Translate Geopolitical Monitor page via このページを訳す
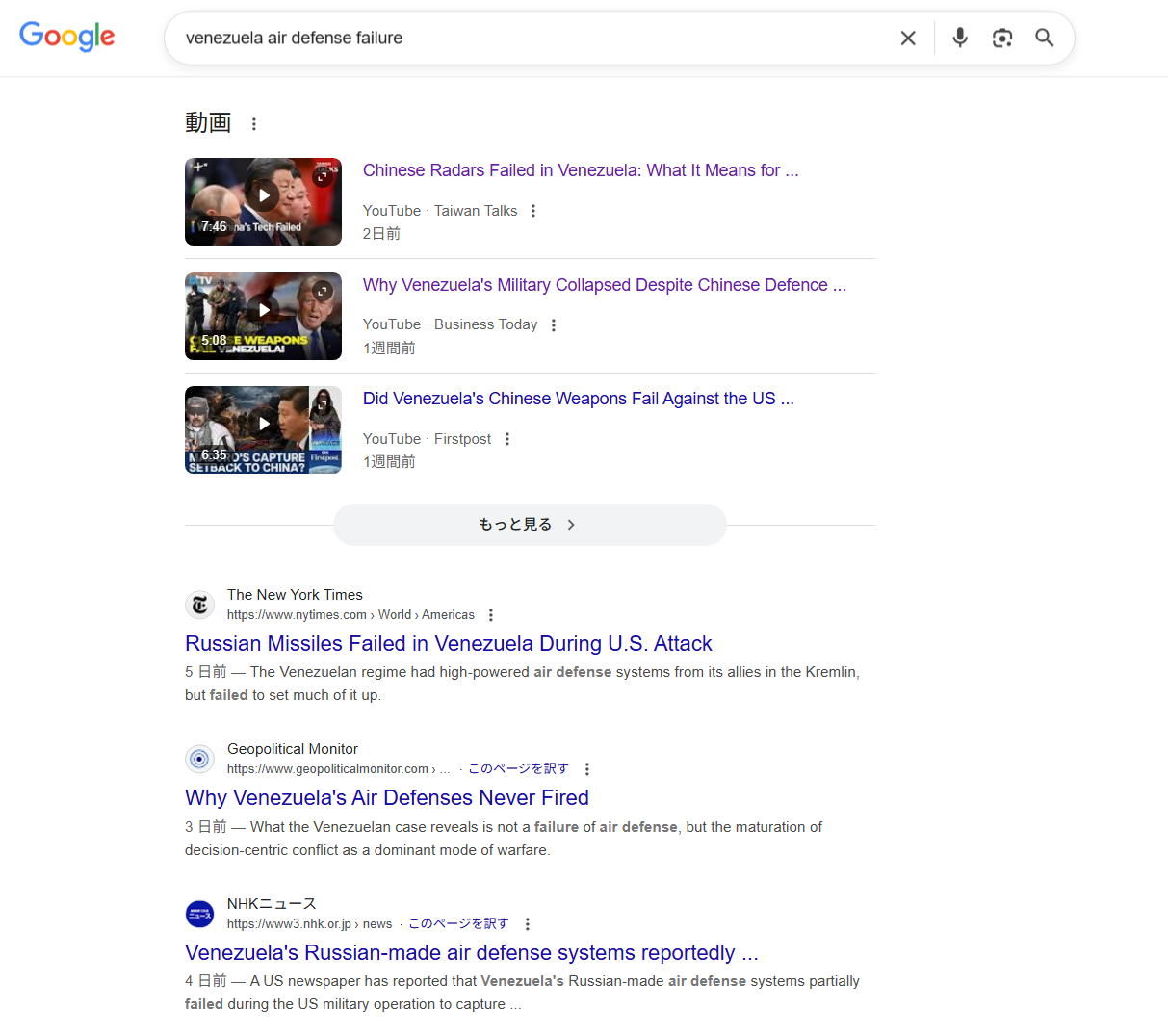1168x1036 pixels. (x=518, y=768)
